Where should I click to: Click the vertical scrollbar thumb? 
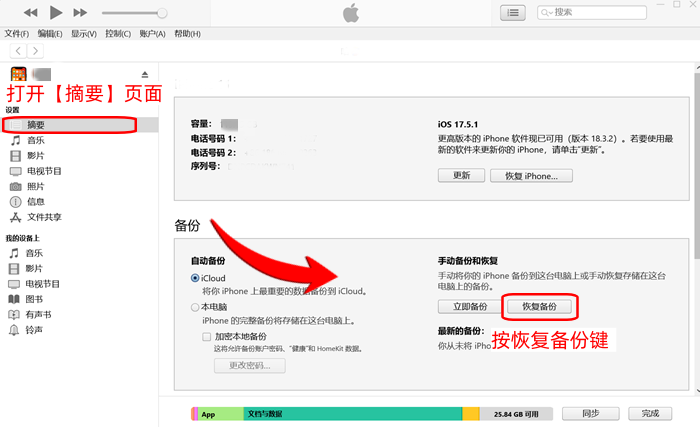click(x=697, y=165)
